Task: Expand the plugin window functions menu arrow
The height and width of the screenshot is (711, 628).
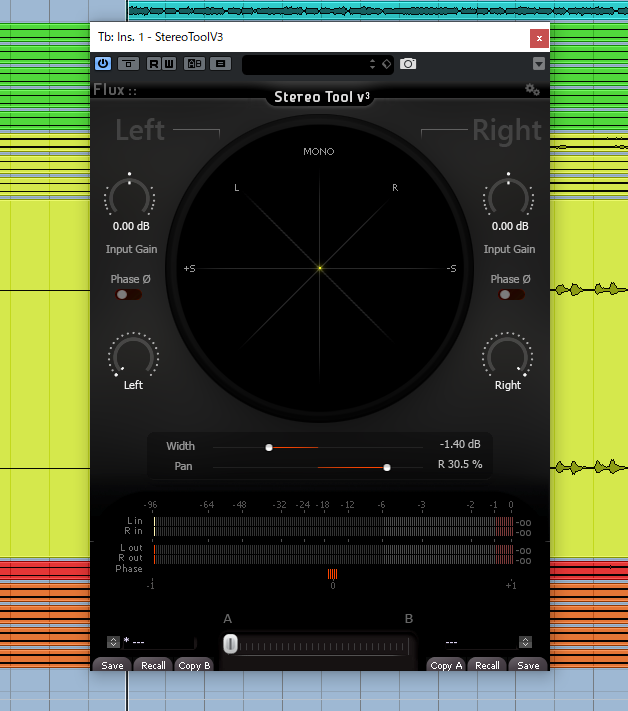Action: point(539,63)
